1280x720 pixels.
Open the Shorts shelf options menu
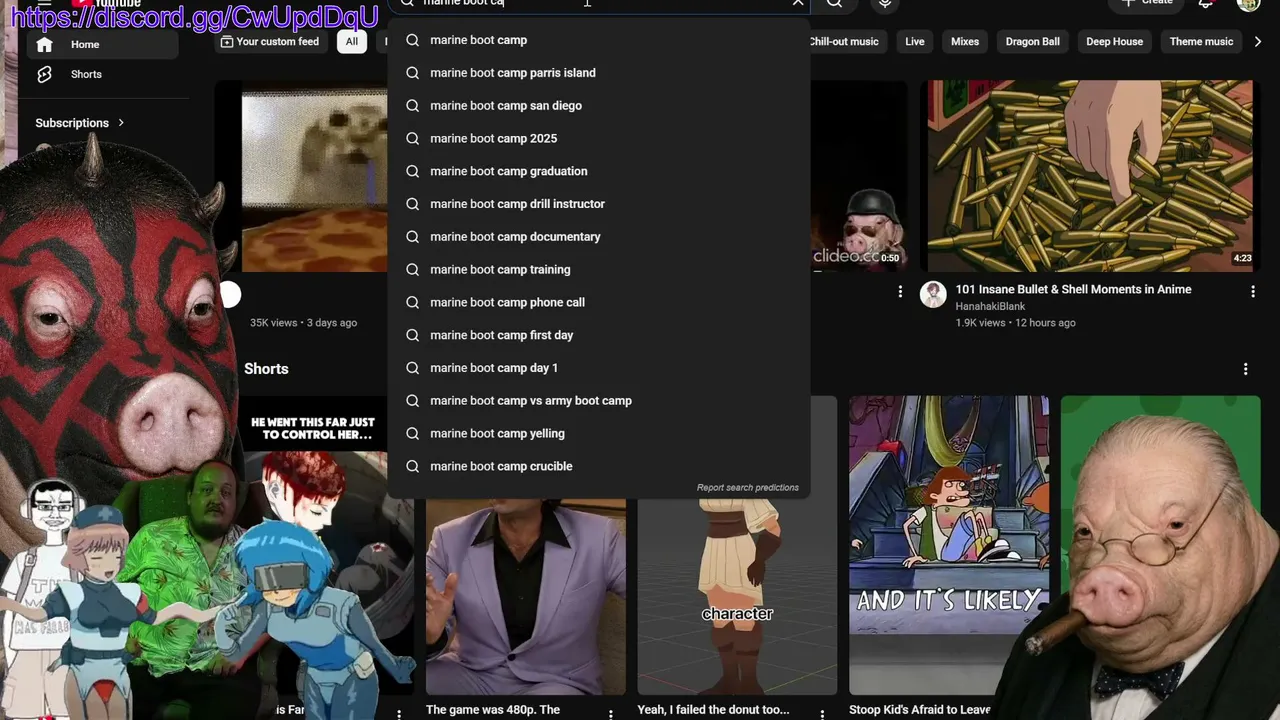pos(1245,369)
